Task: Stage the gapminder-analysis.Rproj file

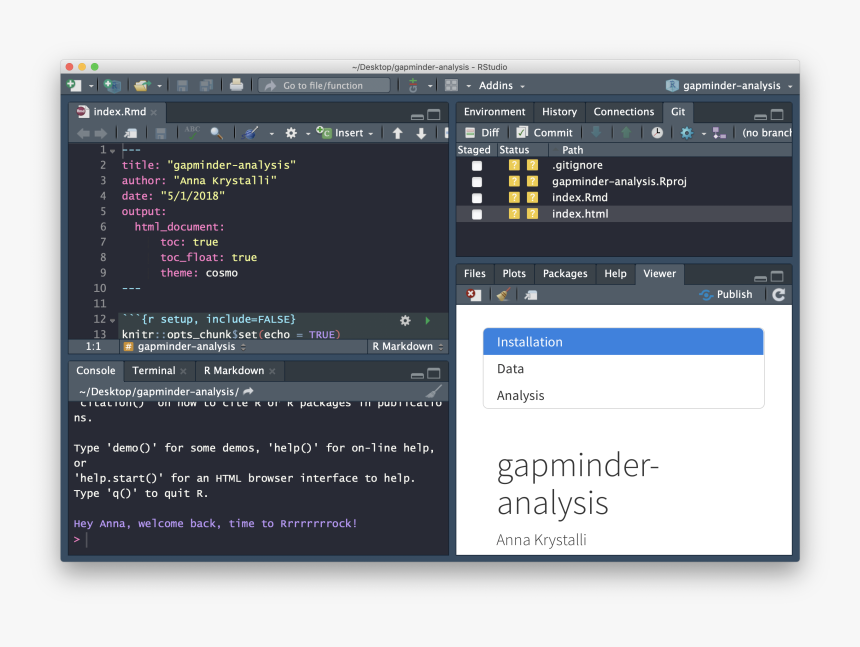Action: coord(477,182)
